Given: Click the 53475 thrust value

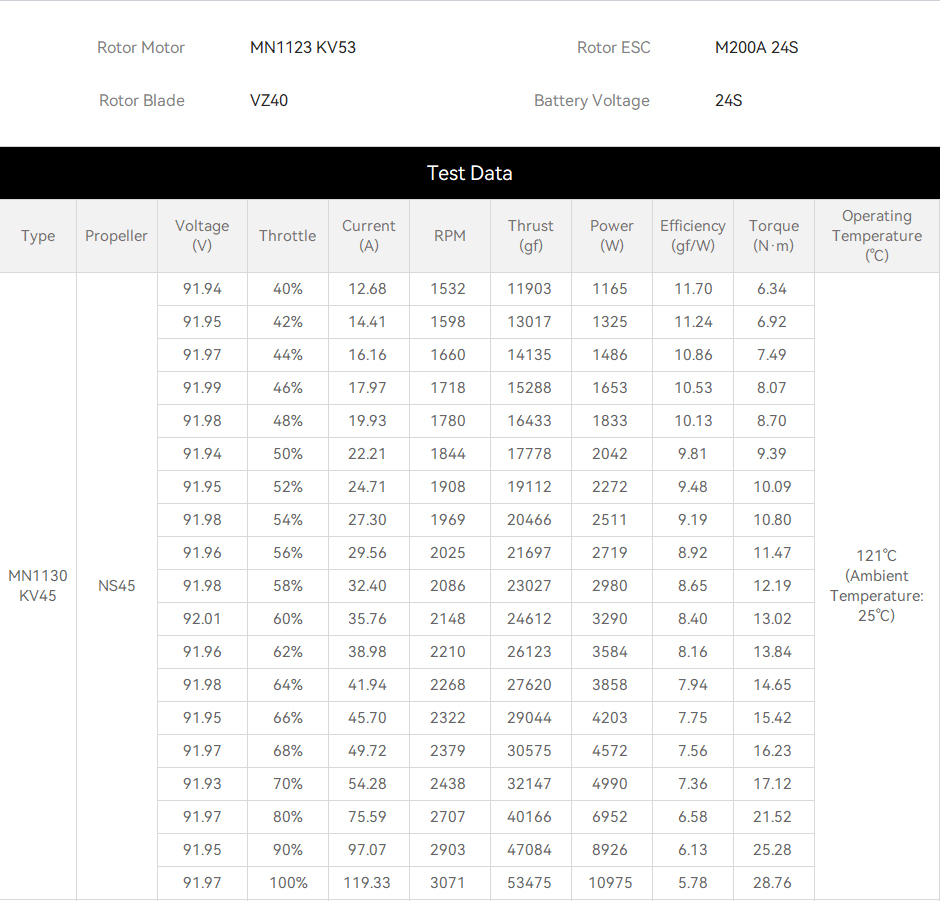Looking at the screenshot, I should pyautogui.click(x=529, y=882).
